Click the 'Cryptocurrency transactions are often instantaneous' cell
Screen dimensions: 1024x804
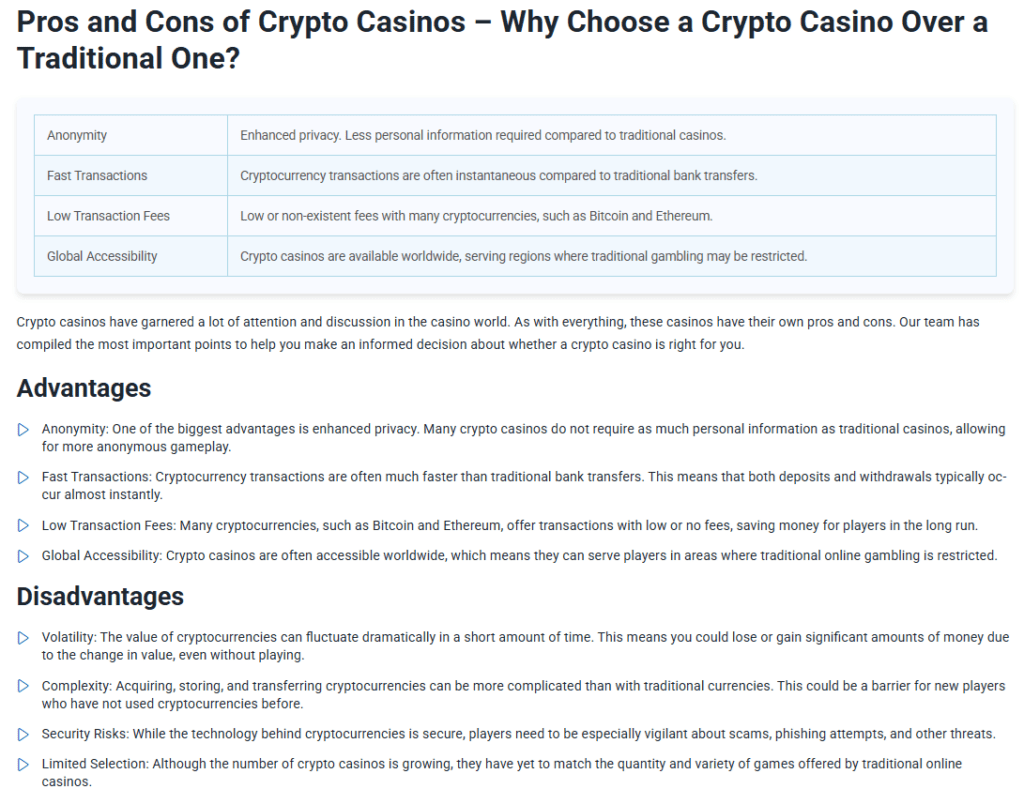click(499, 176)
